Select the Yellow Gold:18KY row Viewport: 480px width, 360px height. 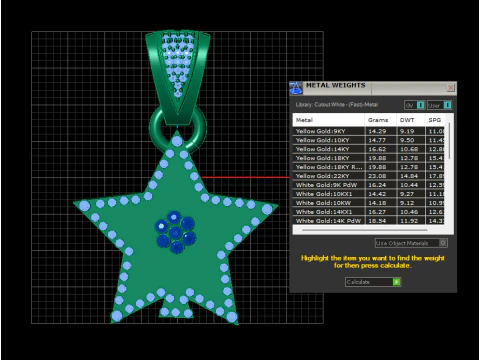[369, 158]
